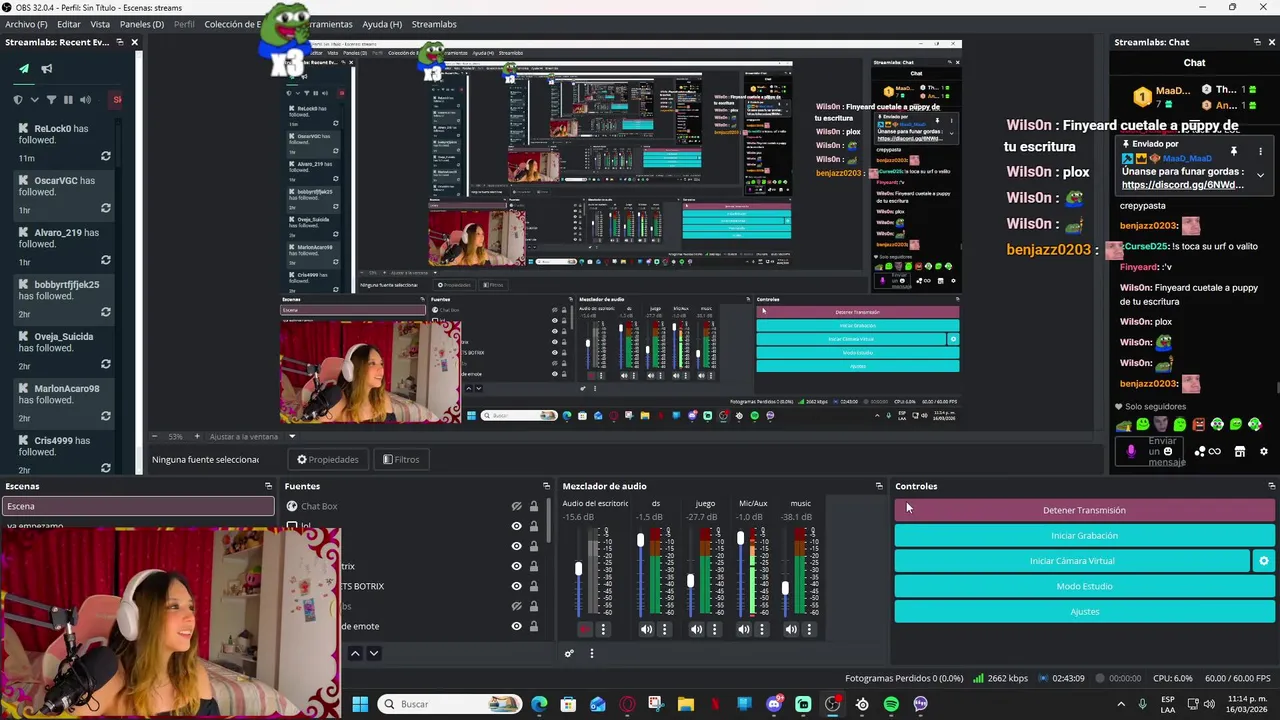The image size is (1280, 720).
Task: Click Detener Transmisión to stop streaming
Action: point(1084,510)
